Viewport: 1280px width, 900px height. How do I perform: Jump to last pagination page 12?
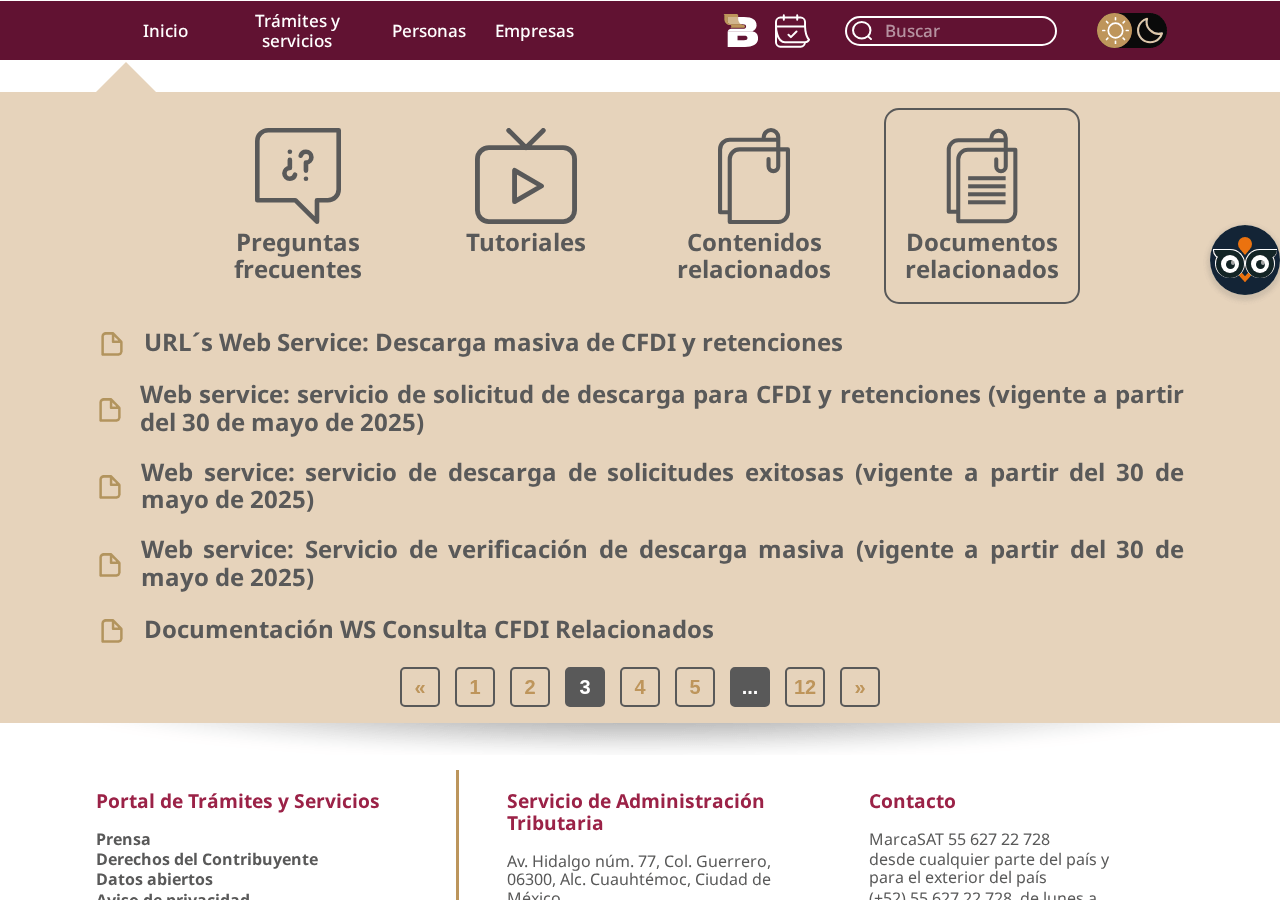point(805,687)
